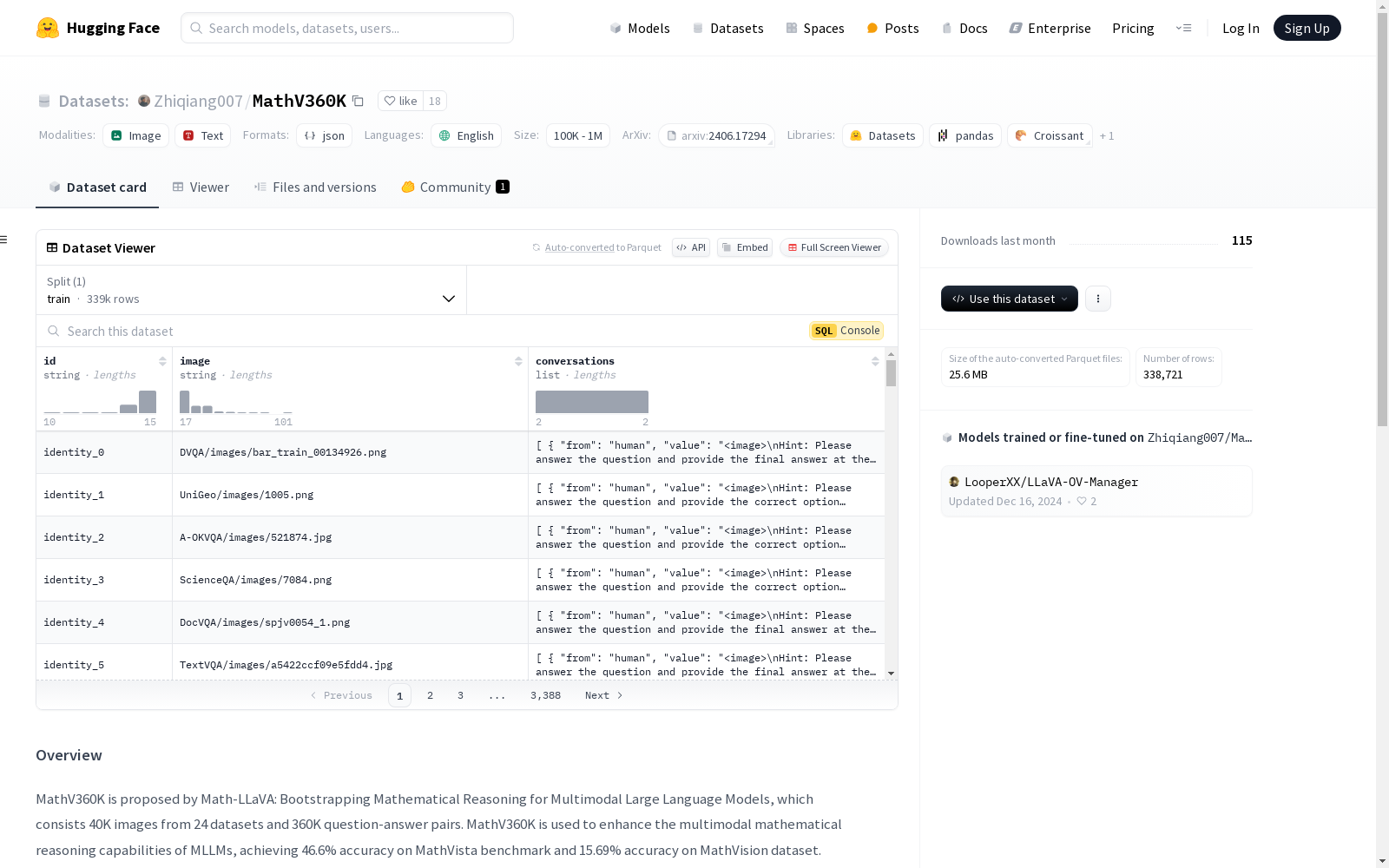
Task: Click the Text modality tag
Action: point(203,135)
